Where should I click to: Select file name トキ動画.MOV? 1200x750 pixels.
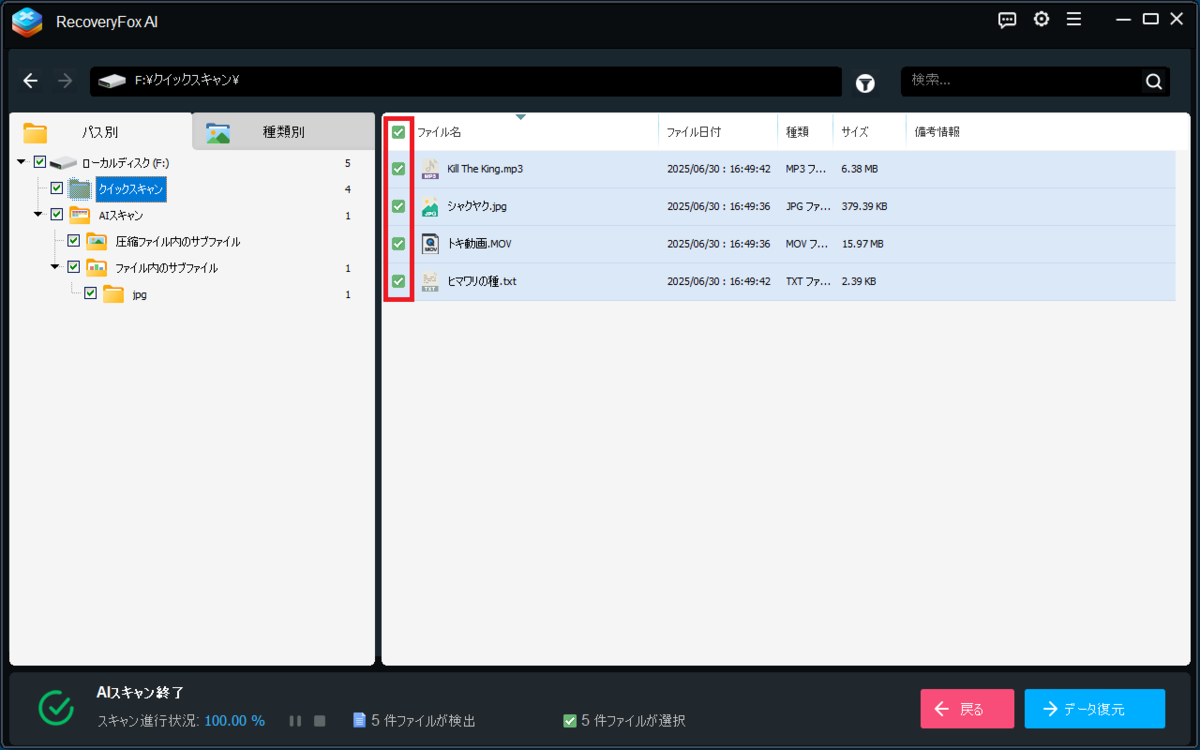coord(479,243)
